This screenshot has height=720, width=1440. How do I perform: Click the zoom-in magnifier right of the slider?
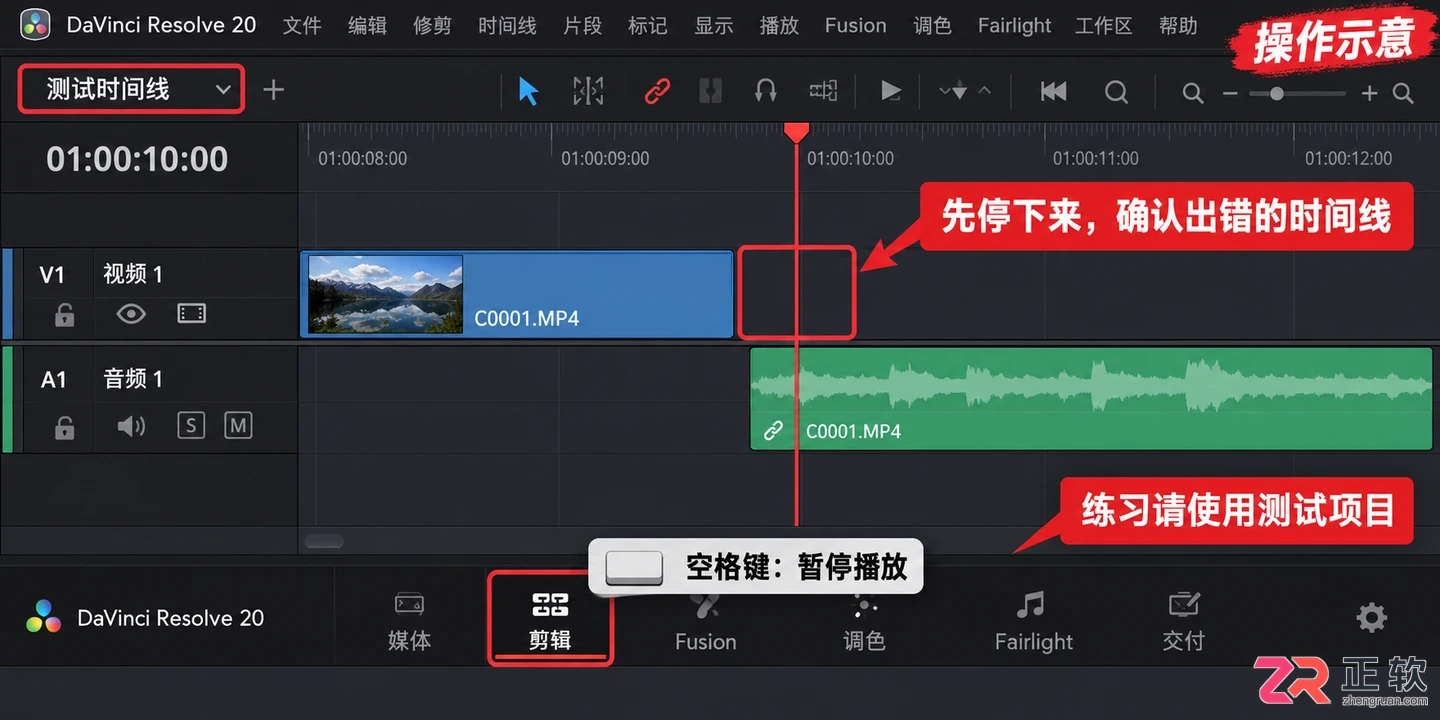[x=1403, y=93]
